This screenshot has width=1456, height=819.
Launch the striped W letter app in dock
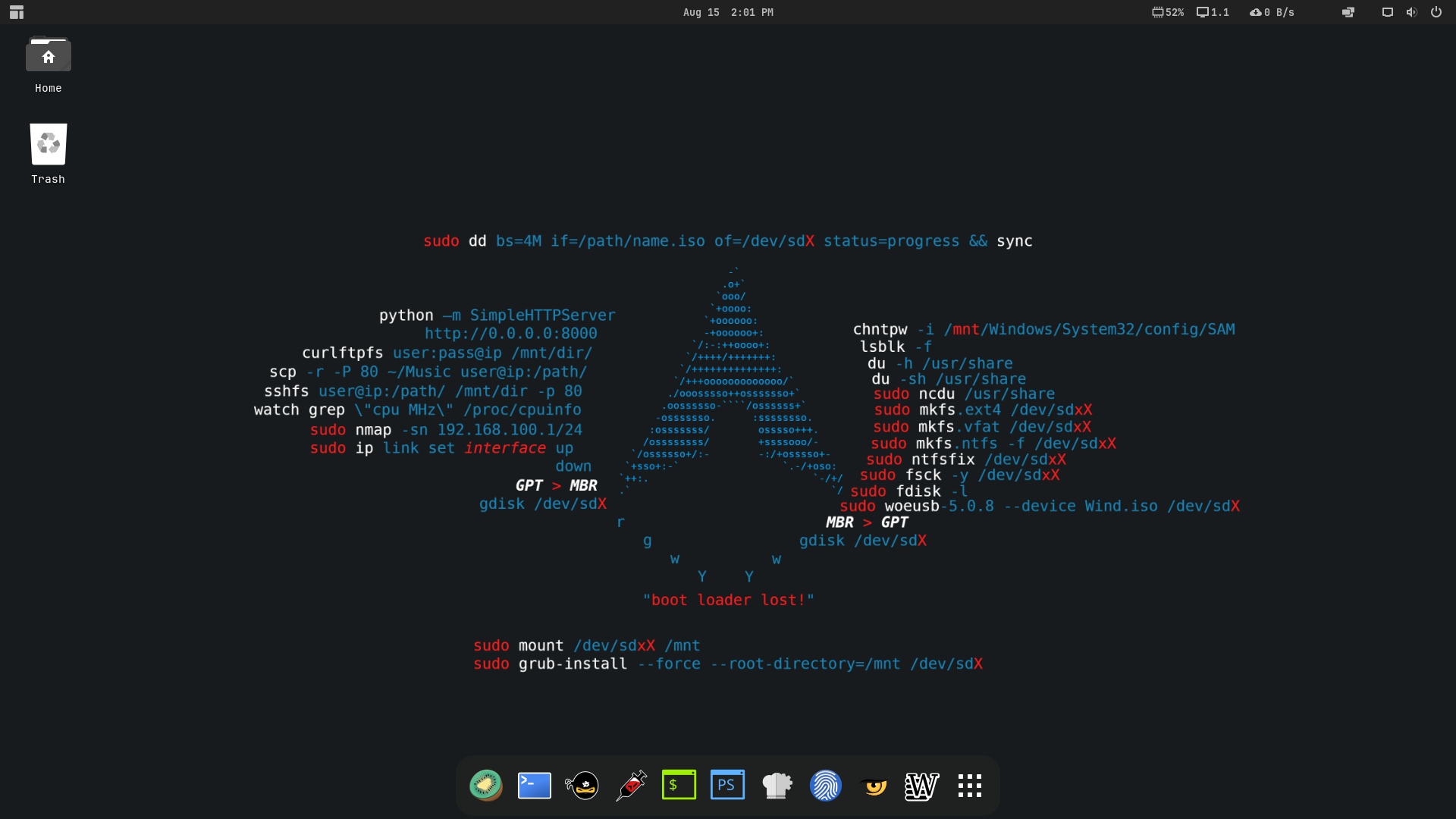(922, 786)
